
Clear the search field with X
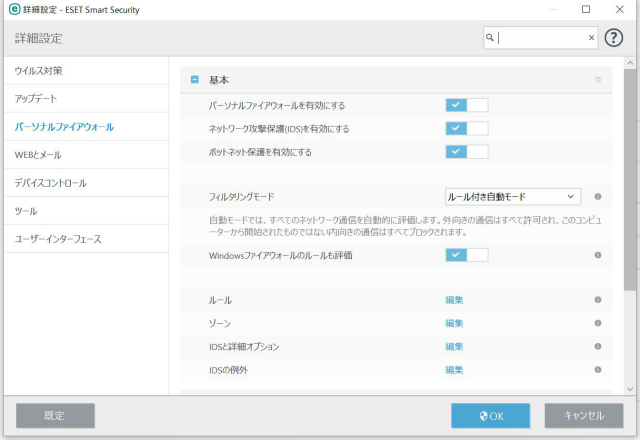[591, 38]
